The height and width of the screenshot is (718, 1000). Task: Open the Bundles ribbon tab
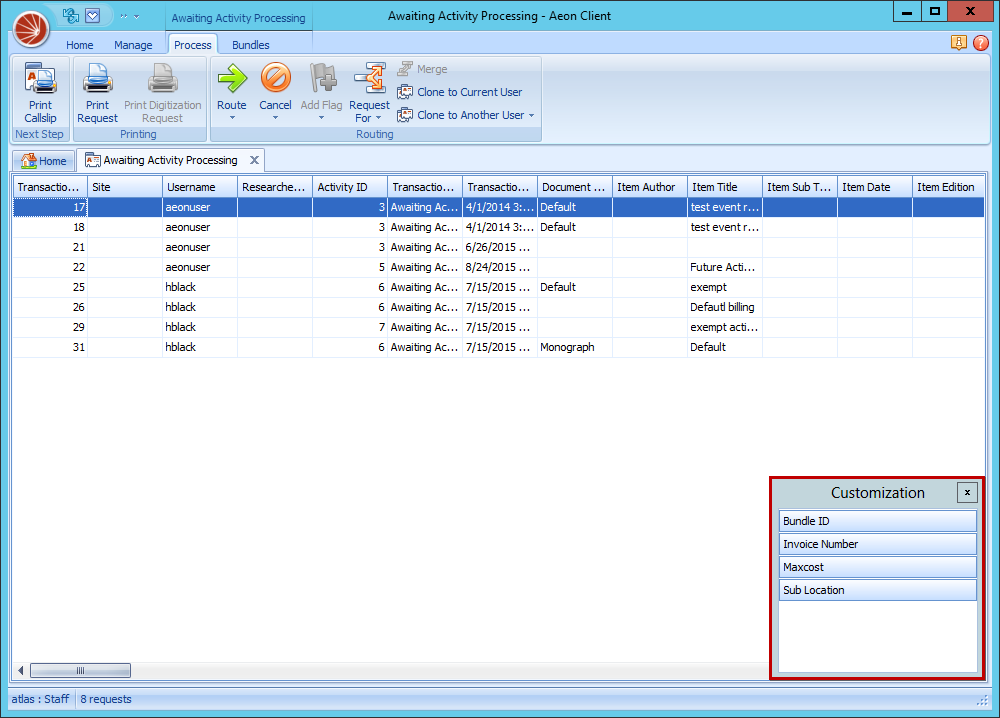(250, 45)
